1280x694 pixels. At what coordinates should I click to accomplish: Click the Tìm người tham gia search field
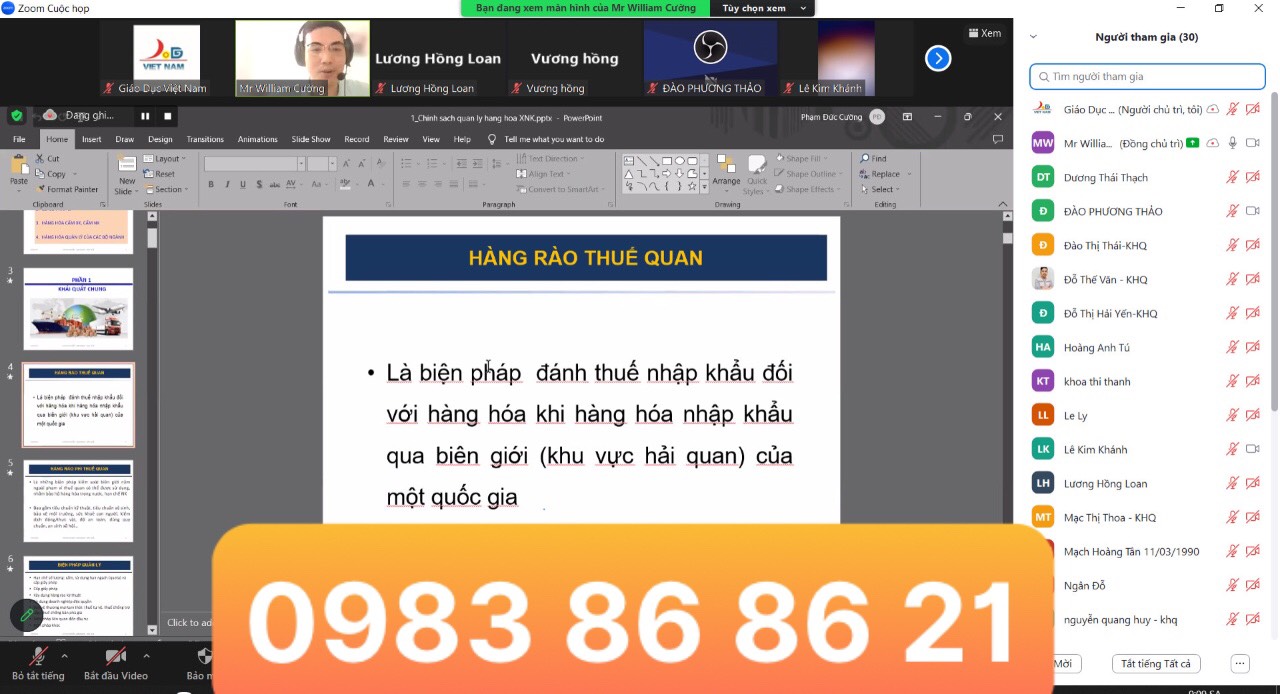click(x=1147, y=76)
